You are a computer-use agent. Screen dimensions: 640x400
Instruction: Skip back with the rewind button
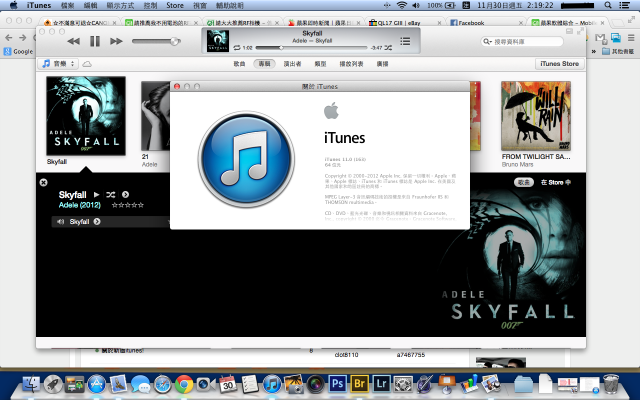73,41
